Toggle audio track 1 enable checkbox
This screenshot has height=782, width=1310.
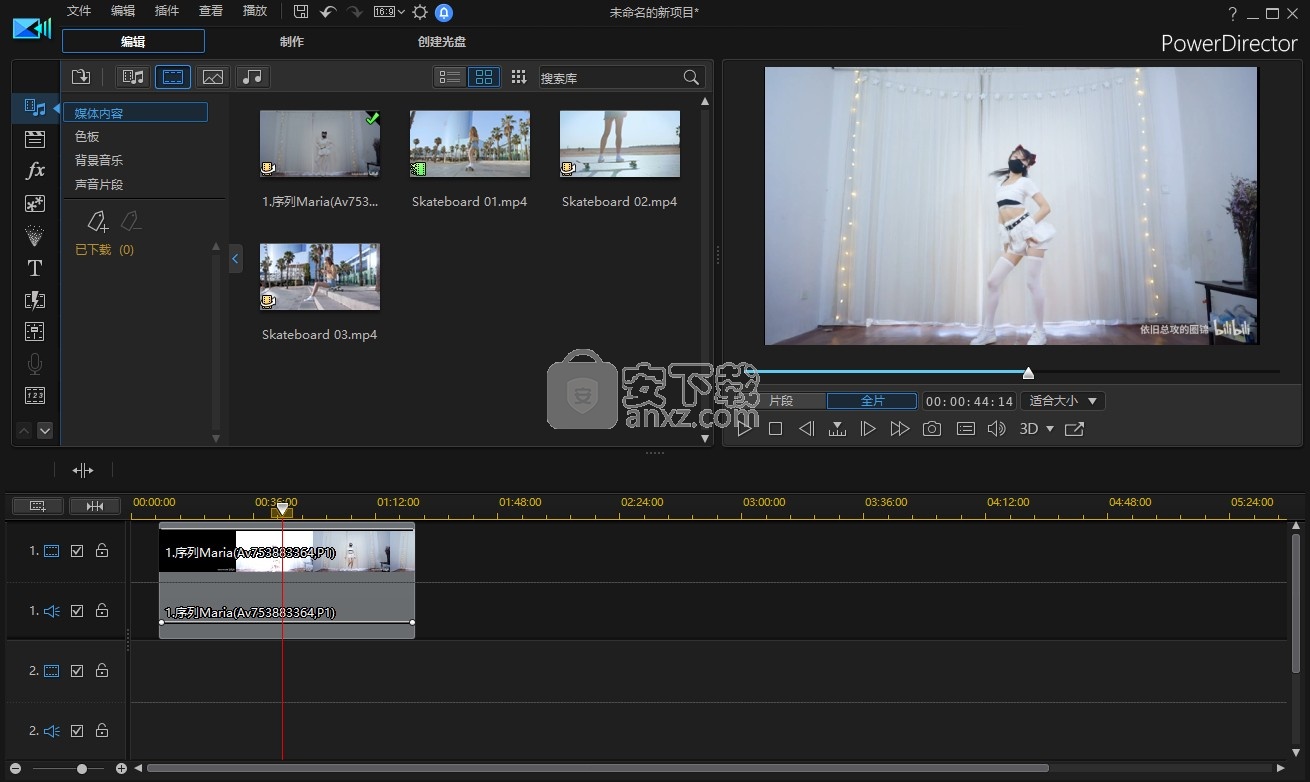[x=77, y=611]
